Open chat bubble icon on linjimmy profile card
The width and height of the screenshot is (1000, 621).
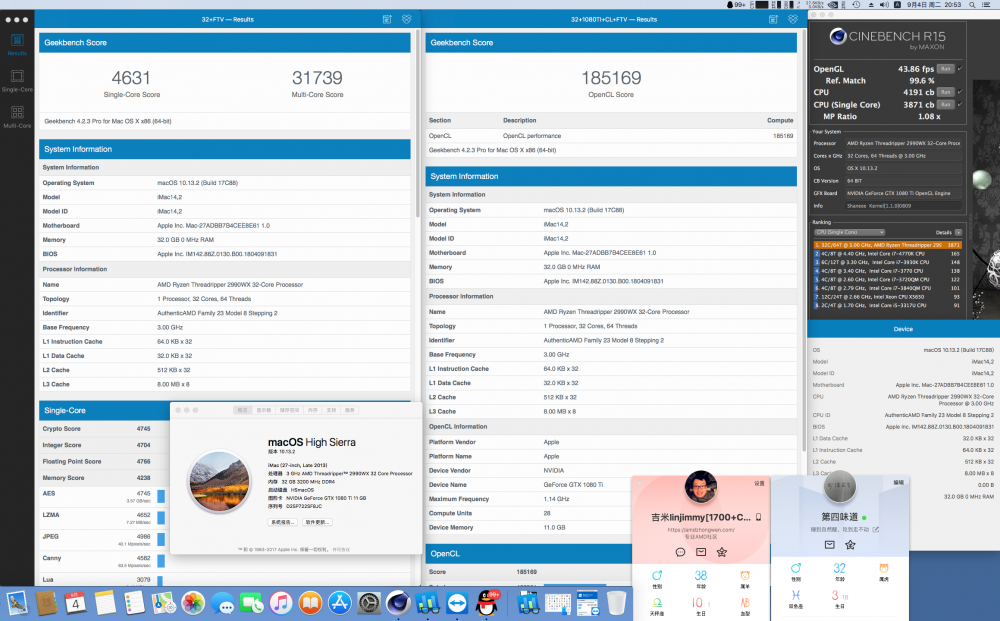tap(680, 552)
